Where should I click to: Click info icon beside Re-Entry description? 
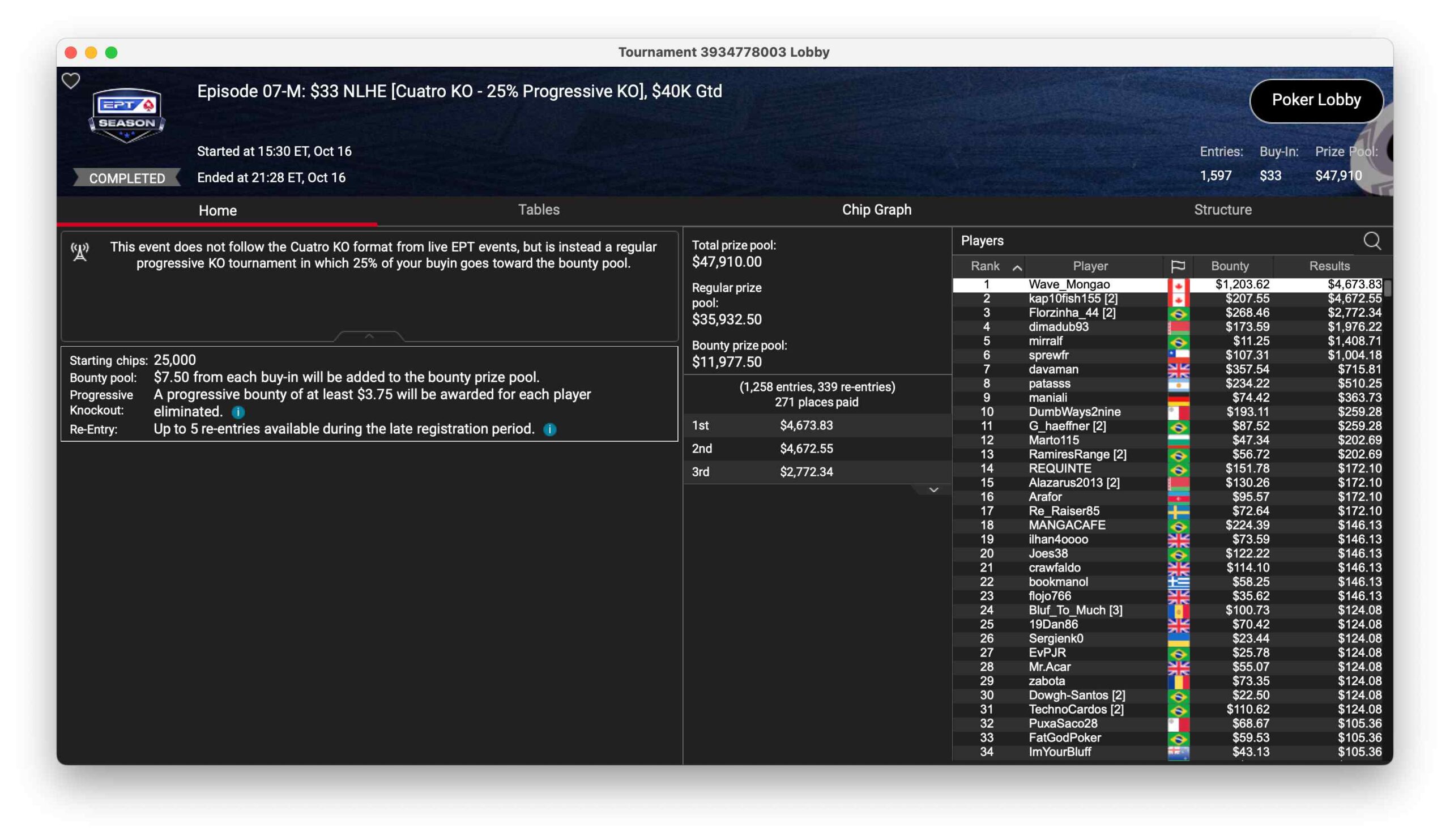pos(549,429)
